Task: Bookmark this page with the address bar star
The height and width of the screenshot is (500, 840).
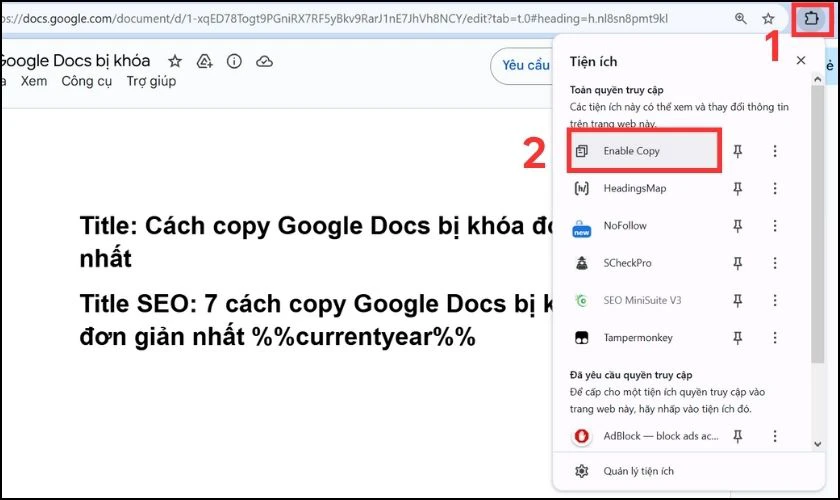Action: coord(768,19)
